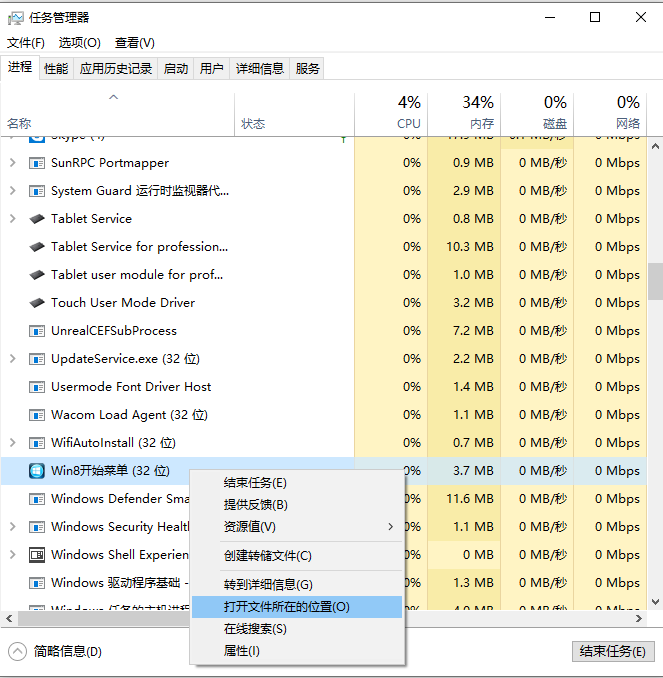Click horizontal scrollbar right arrow
Viewport: 663px width, 678px height.
639,619
